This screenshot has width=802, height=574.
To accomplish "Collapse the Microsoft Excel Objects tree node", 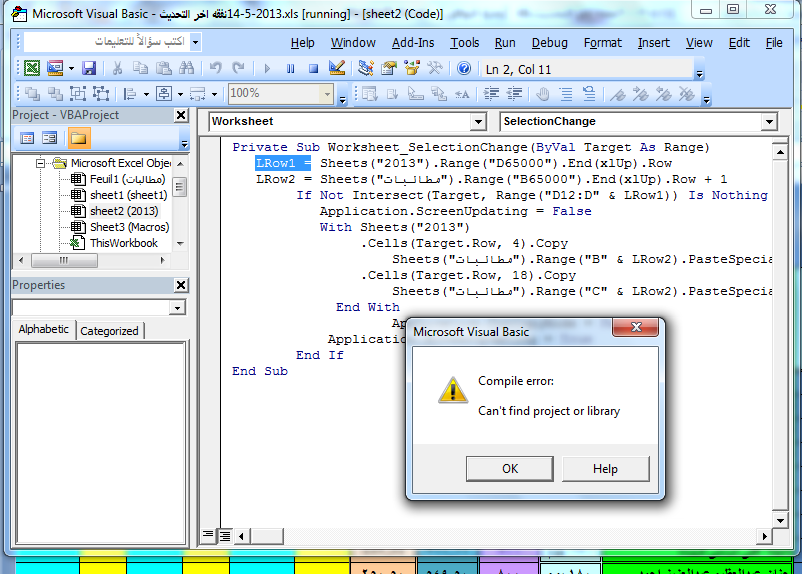I will (40, 164).
